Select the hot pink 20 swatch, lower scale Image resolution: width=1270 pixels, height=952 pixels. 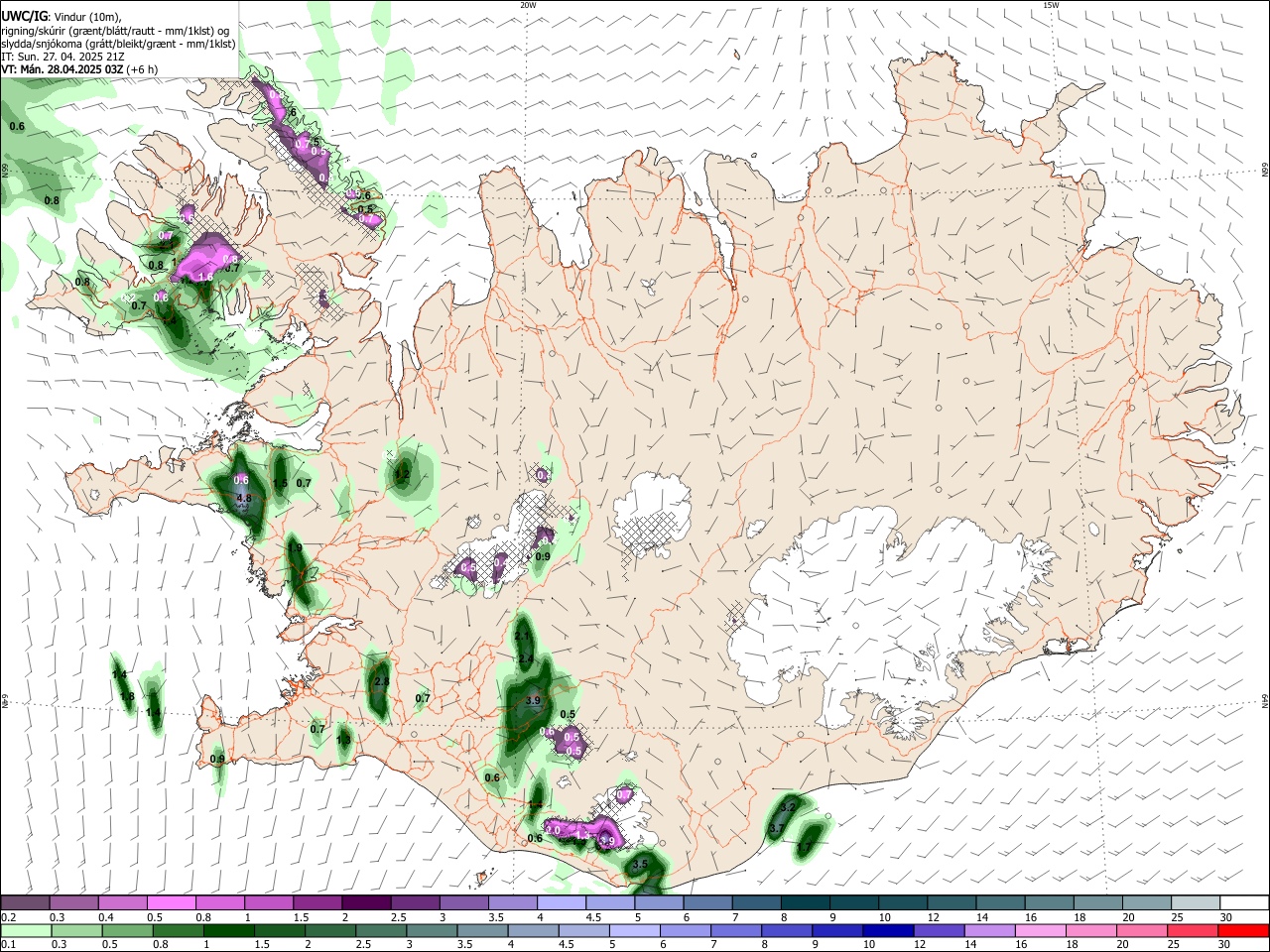coord(1141,930)
